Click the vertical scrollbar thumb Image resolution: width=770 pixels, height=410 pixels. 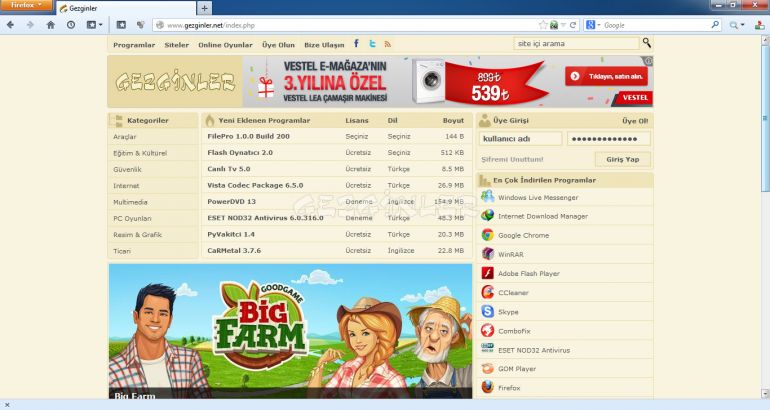tap(765, 118)
